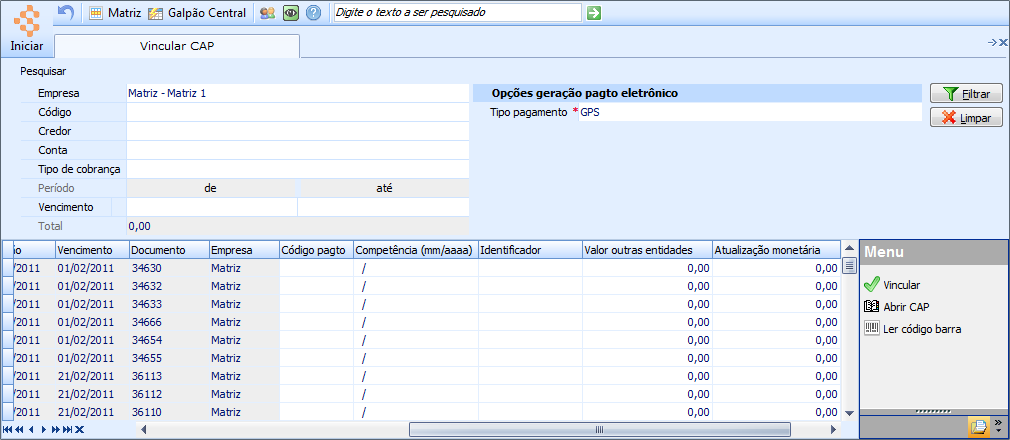Click the Atualização monetária column header
The image size is (1010, 440).
click(x=776, y=250)
